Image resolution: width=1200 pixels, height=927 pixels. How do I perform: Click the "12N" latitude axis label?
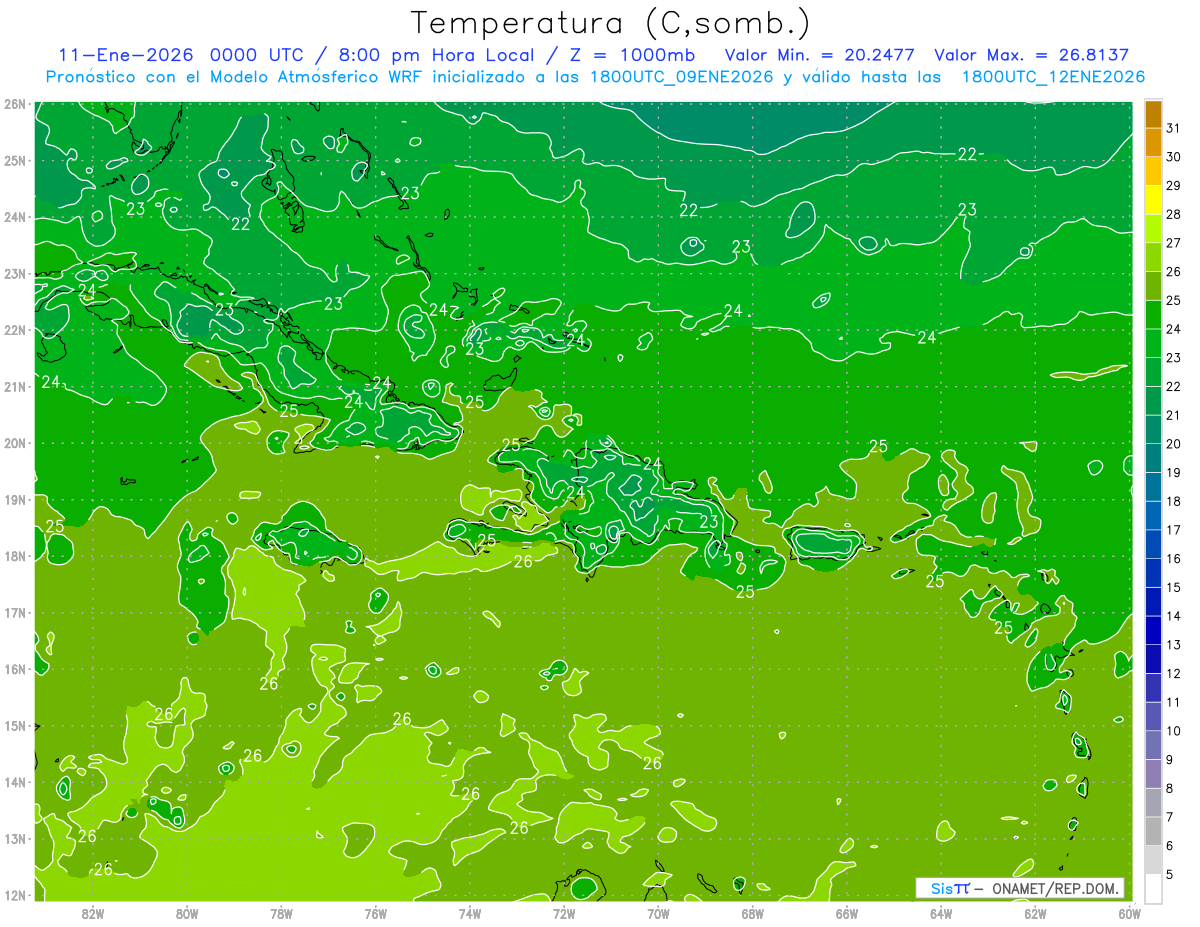pyautogui.click(x=15, y=894)
